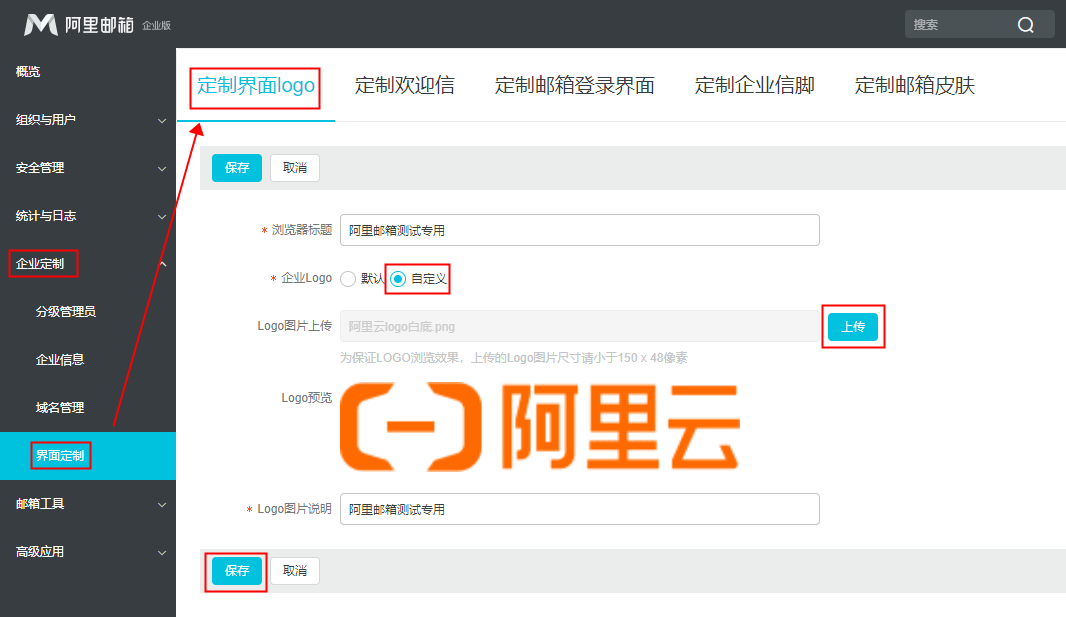Screen dimensions: 1066x617
Task: Open the 定制邮箱登录界面 tab
Action: pyautogui.click(x=574, y=86)
